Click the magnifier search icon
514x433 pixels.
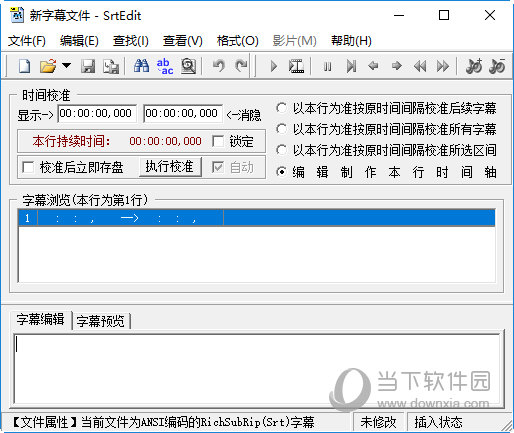[188, 66]
